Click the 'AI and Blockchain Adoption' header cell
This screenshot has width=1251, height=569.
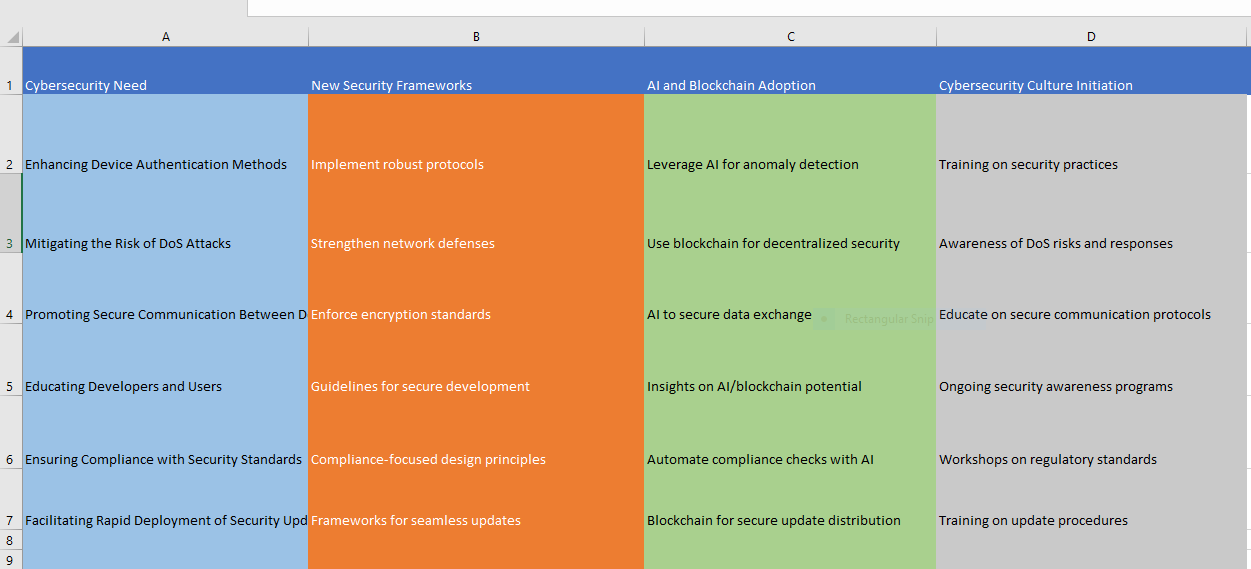tap(790, 70)
